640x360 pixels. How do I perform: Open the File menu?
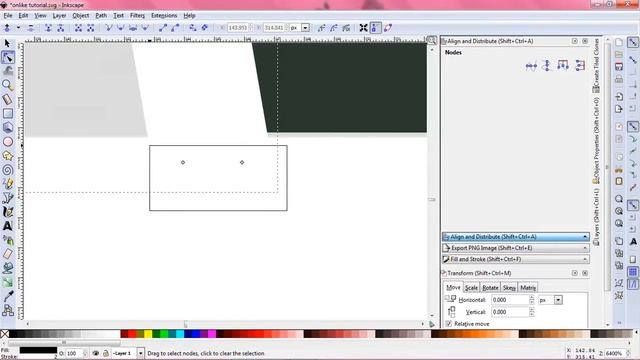[8, 16]
